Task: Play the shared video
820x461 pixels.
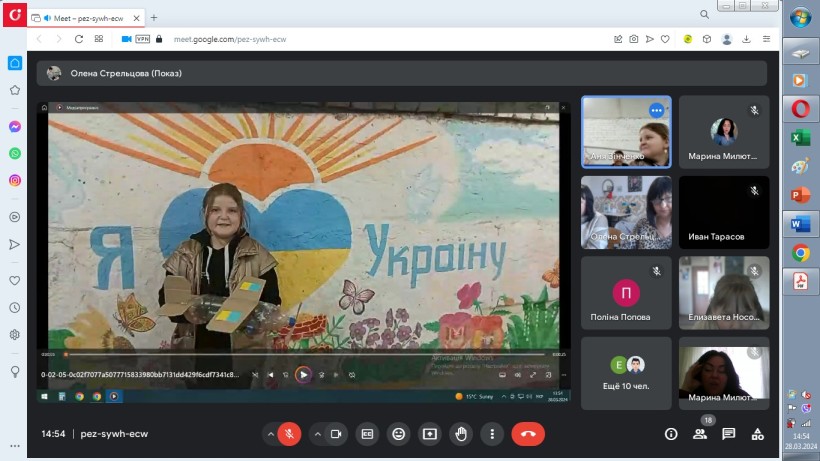Action: pos(303,375)
